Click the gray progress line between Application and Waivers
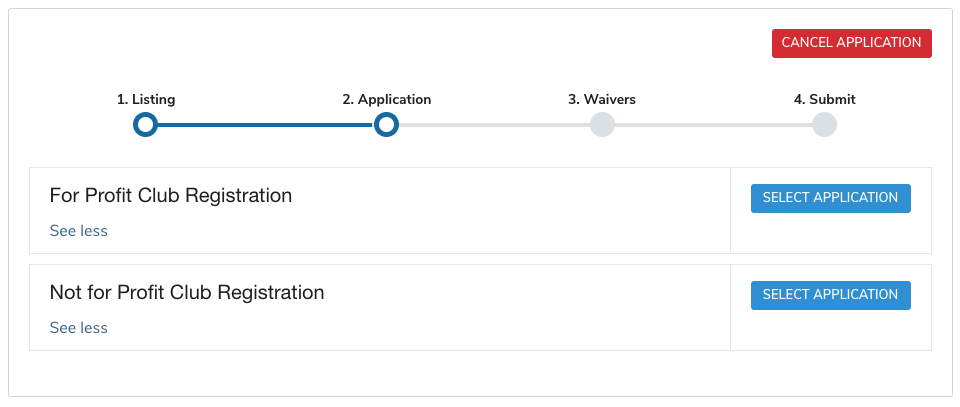This screenshot has height=407, width=960. pos(494,125)
